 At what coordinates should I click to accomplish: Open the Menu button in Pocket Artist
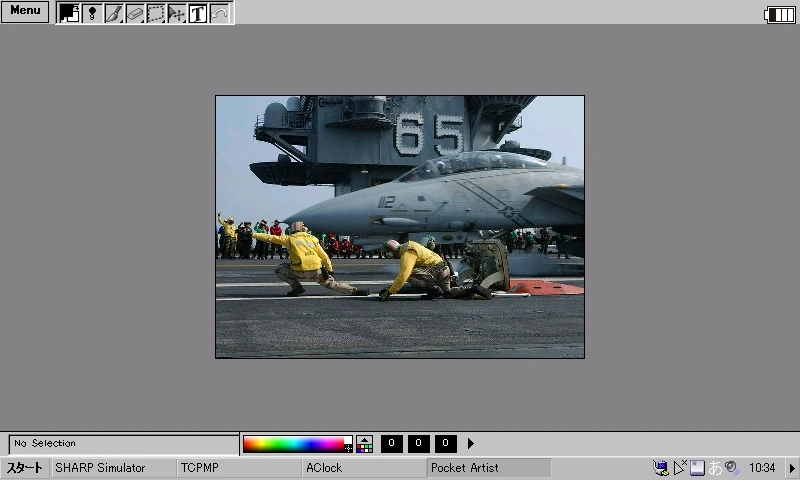[x=25, y=11]
